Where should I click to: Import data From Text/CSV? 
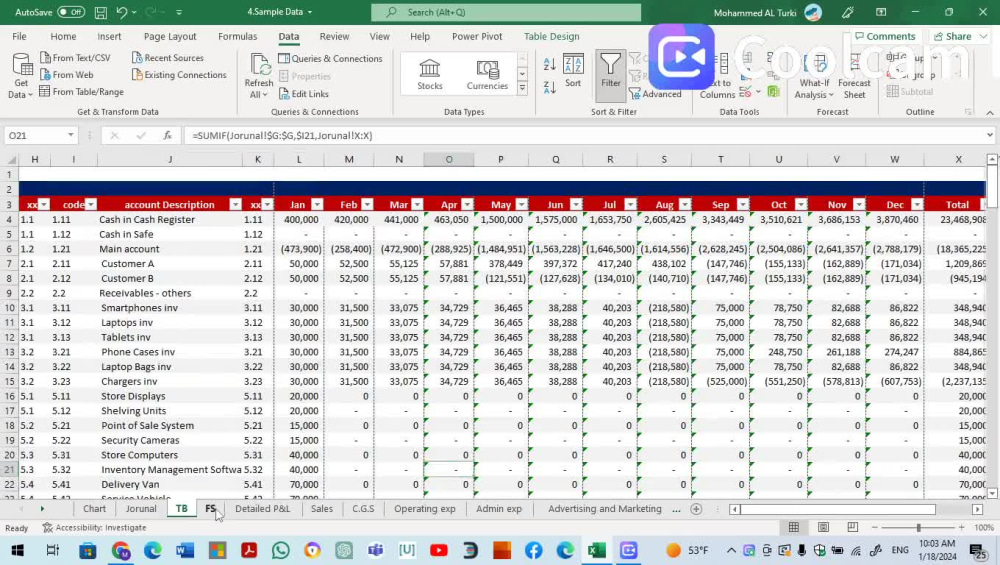[75, 57]
